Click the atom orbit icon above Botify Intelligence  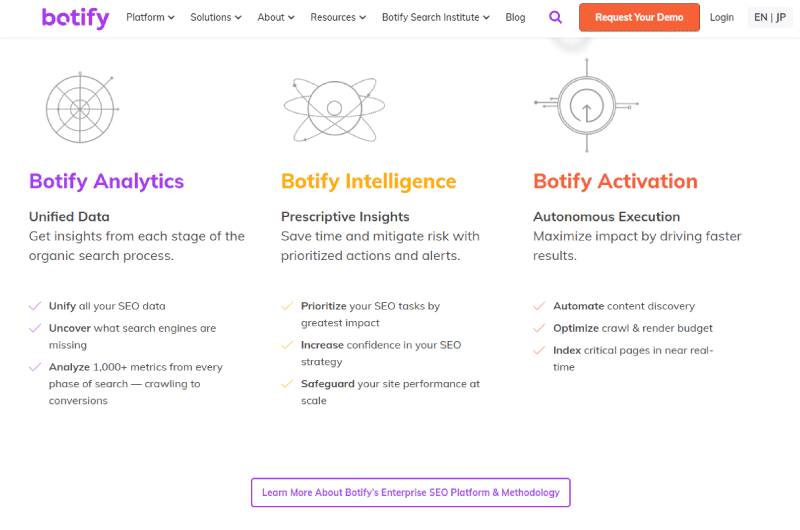pos(334,109)
